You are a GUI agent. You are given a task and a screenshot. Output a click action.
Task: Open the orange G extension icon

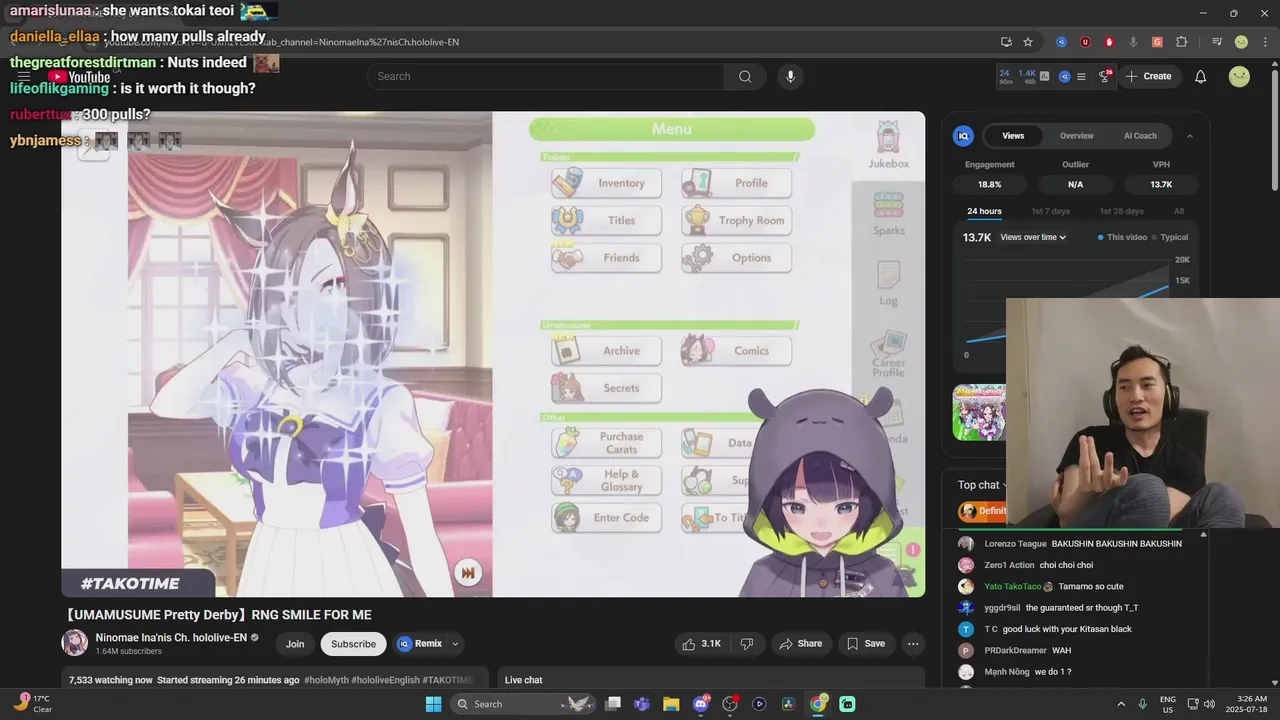[x=1157, y=42]
